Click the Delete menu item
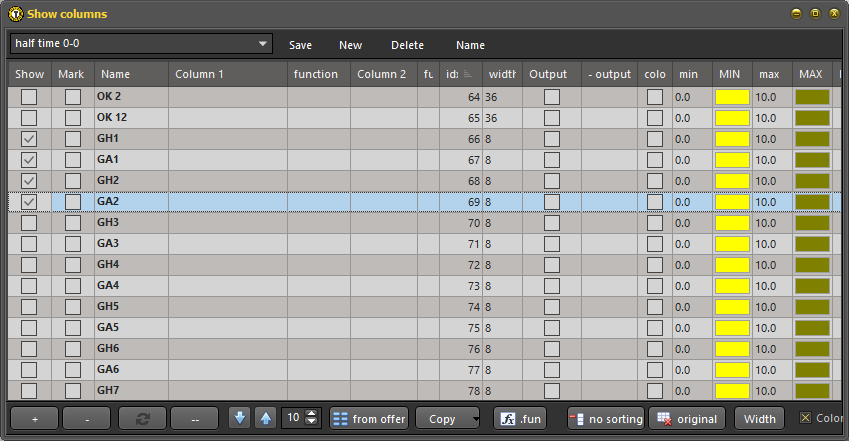 (x=407, y=45)
